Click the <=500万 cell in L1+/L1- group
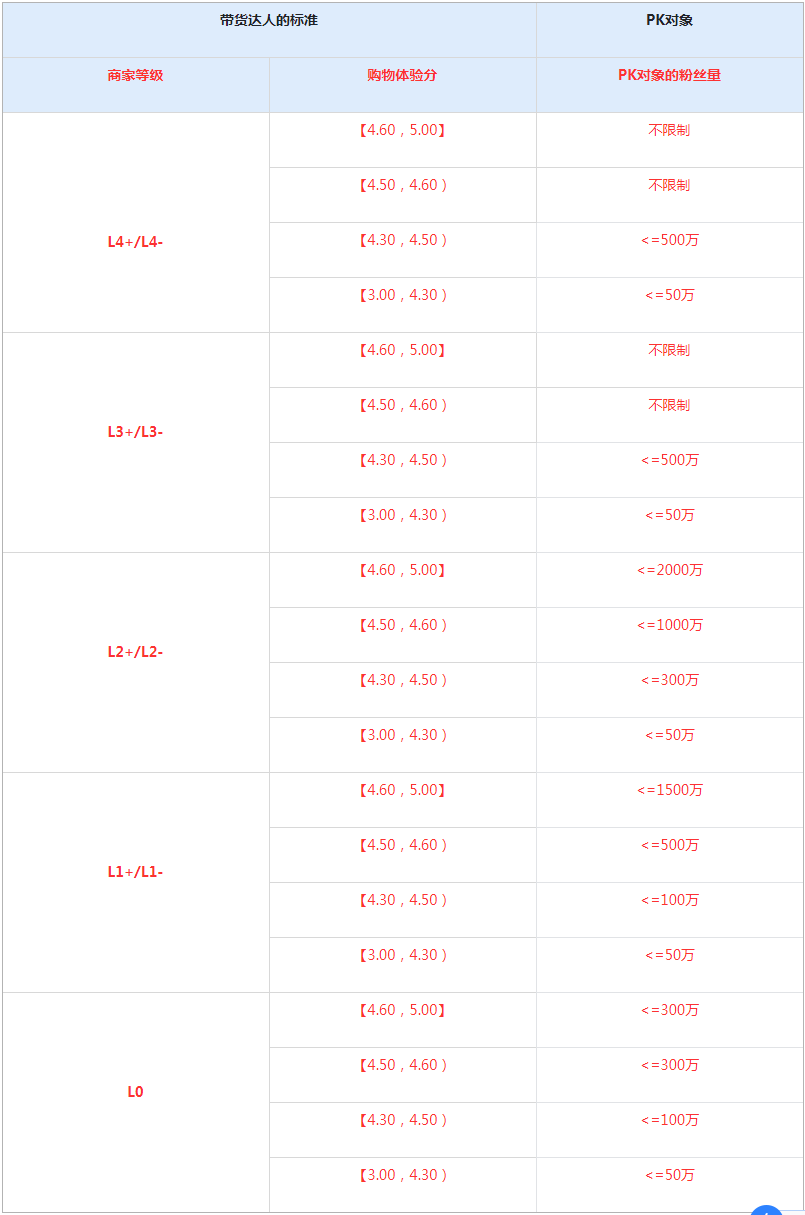 669,845
